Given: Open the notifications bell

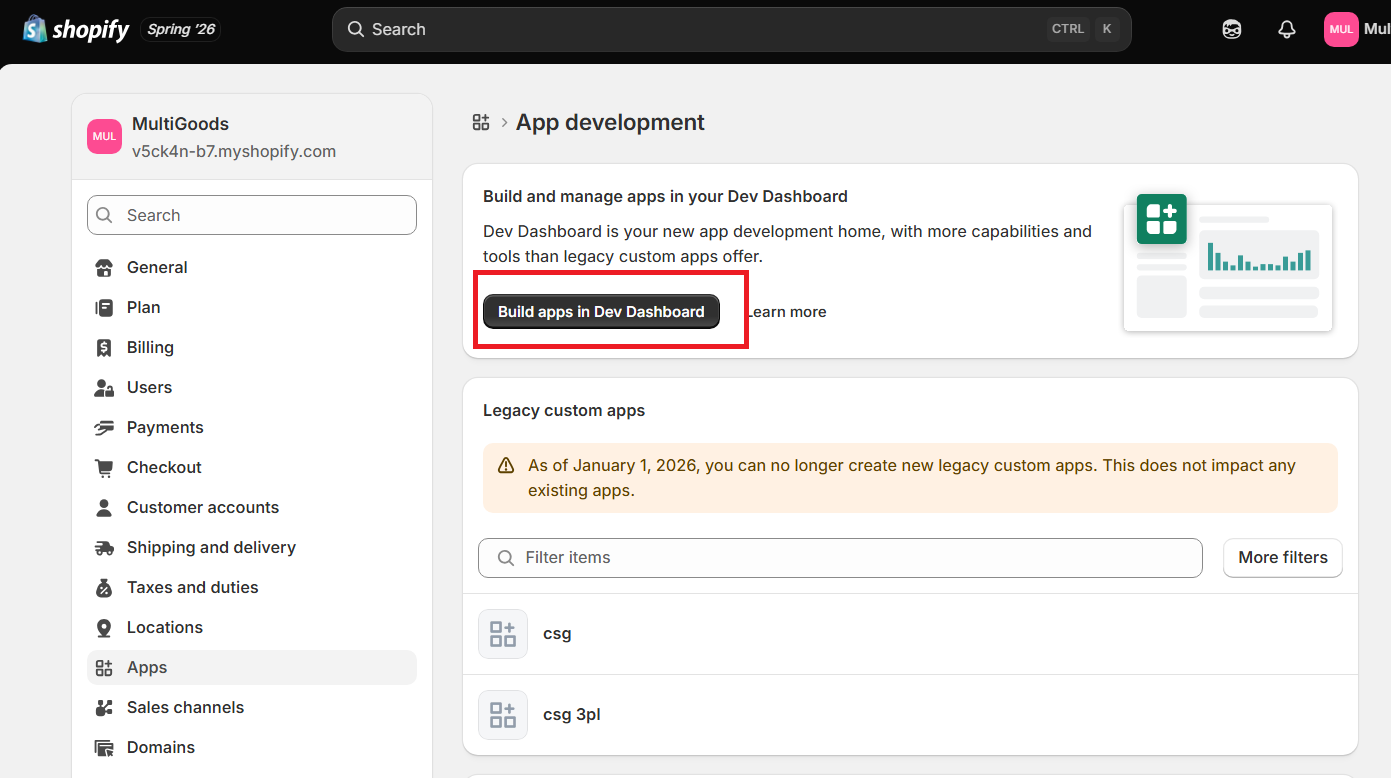Looking at the screenshot, I should pyautogui.click(x=1287, y=29).
